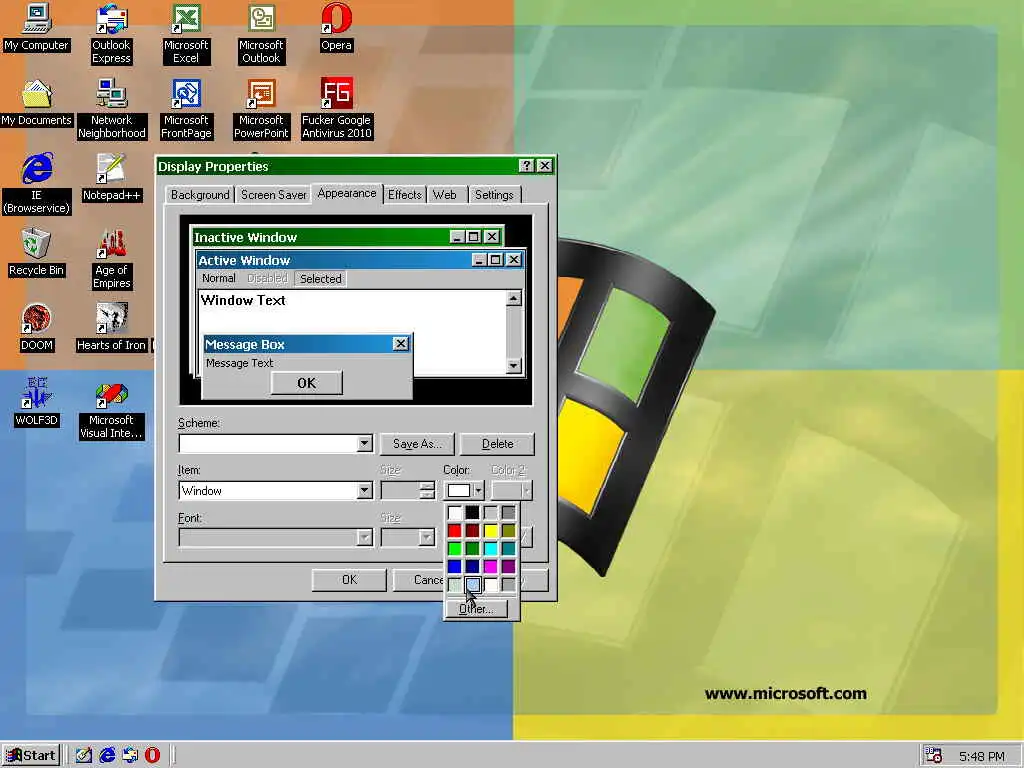Click the Color dropdown arrow button
Image resolution: width=1024 pixels, height=768 pixels.
(478, 490)
